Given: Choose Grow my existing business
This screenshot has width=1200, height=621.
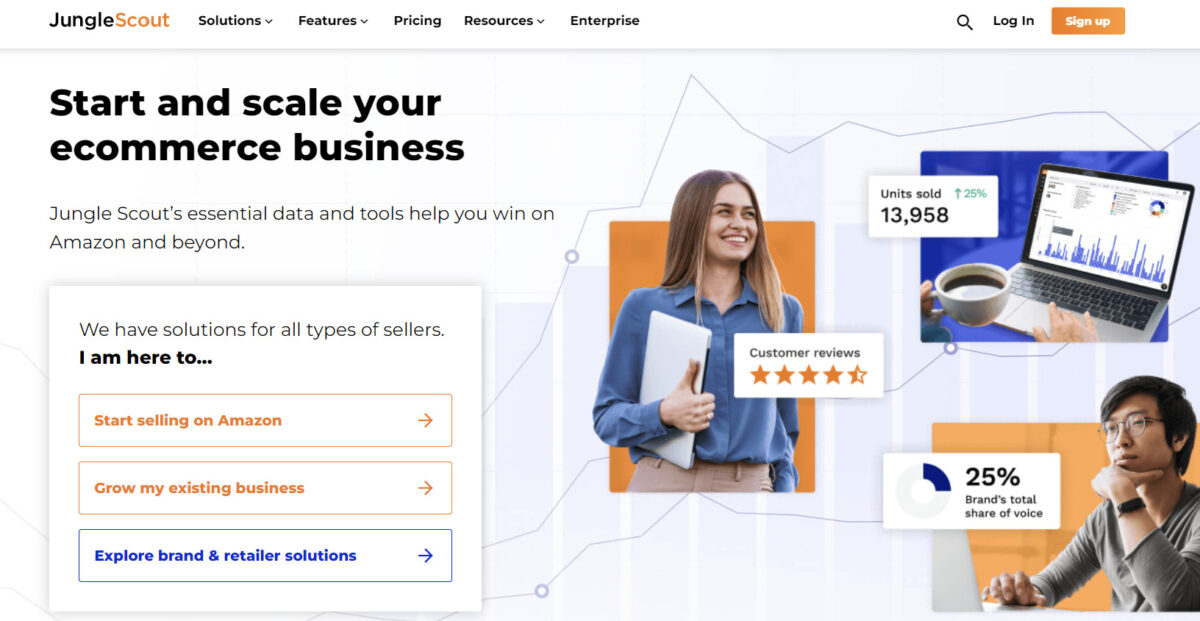Looking at the screenshot, I should (x=265, y=488).
